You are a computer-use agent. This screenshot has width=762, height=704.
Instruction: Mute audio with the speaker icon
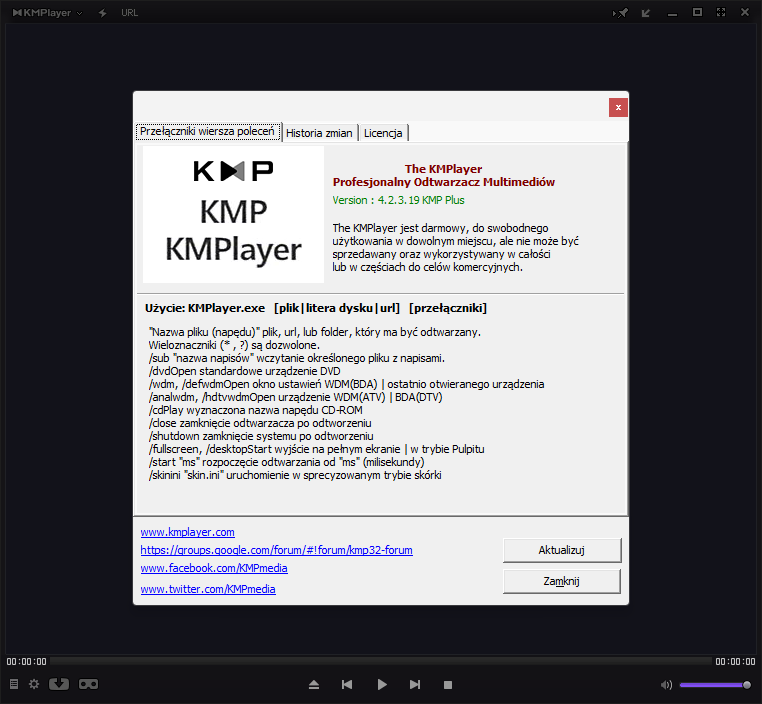click(x=666, y=685)
